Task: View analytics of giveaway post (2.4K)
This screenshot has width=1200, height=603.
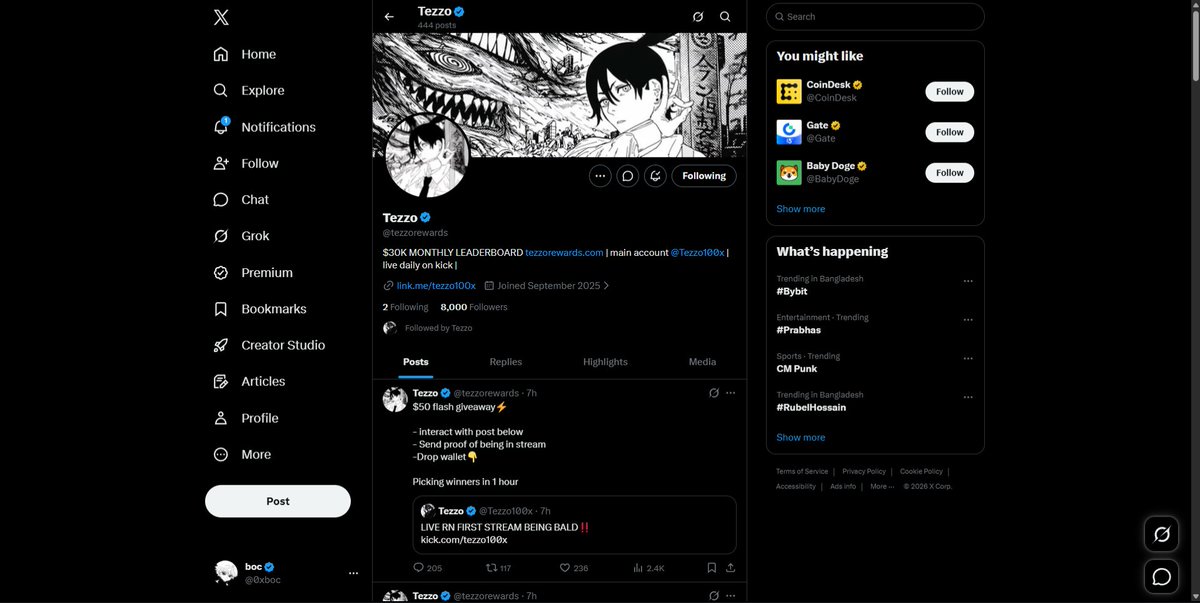Action: pos(648,567)
